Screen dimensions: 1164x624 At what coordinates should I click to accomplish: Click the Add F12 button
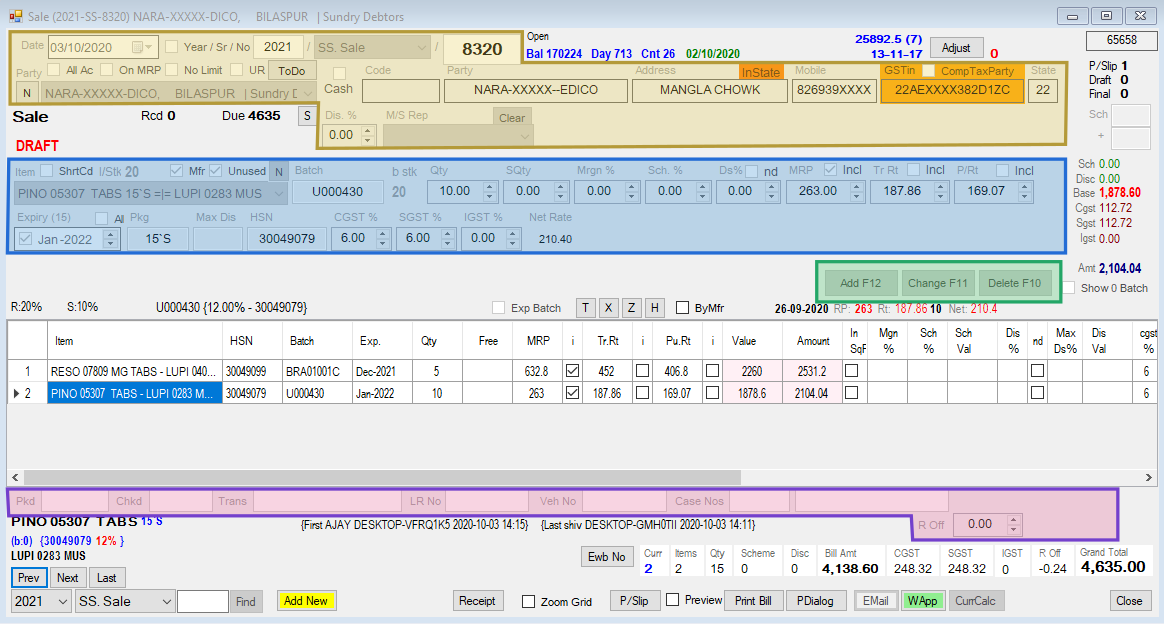[860, 283]
